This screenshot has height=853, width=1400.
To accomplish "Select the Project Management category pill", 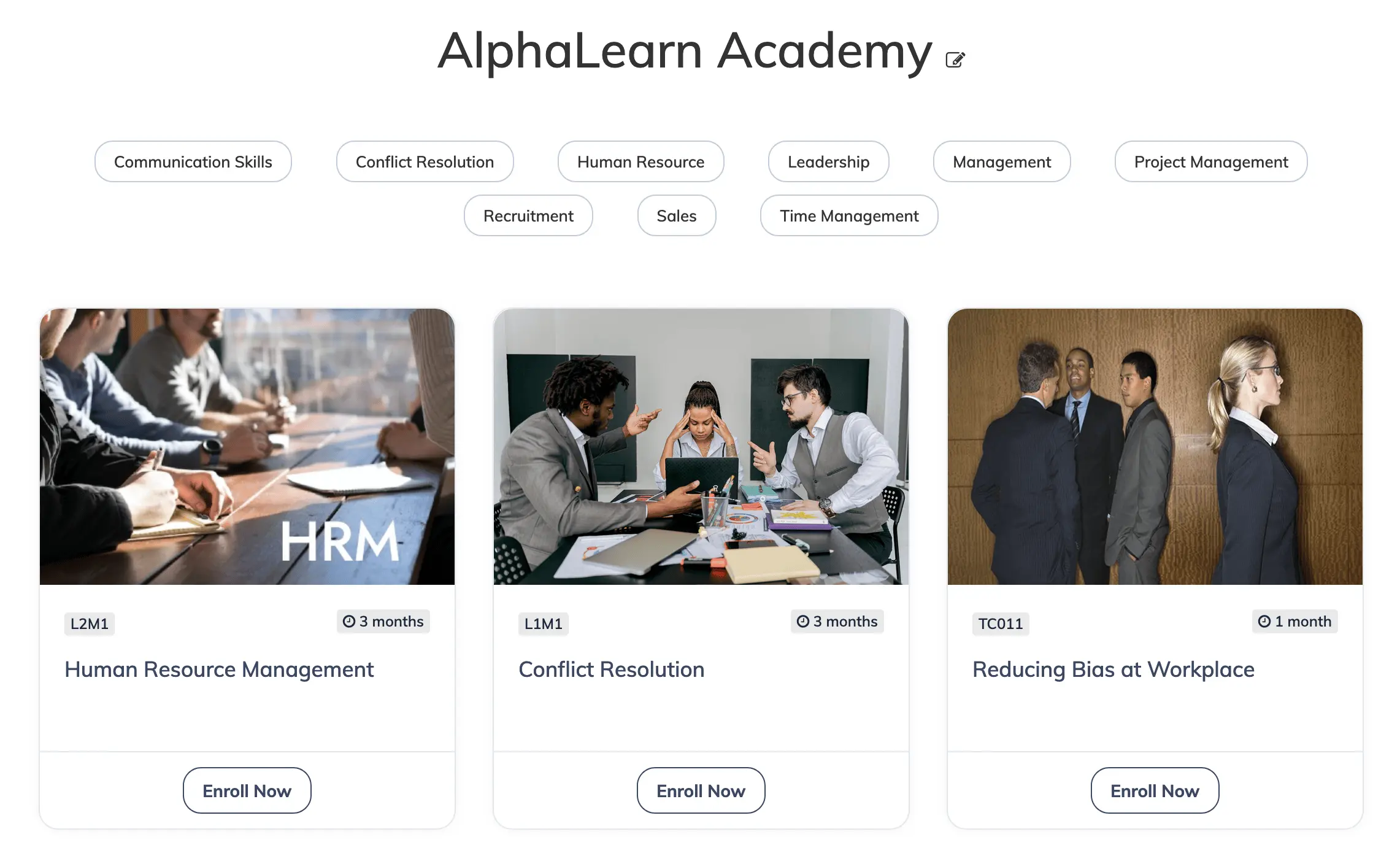I will point(1211,161).
